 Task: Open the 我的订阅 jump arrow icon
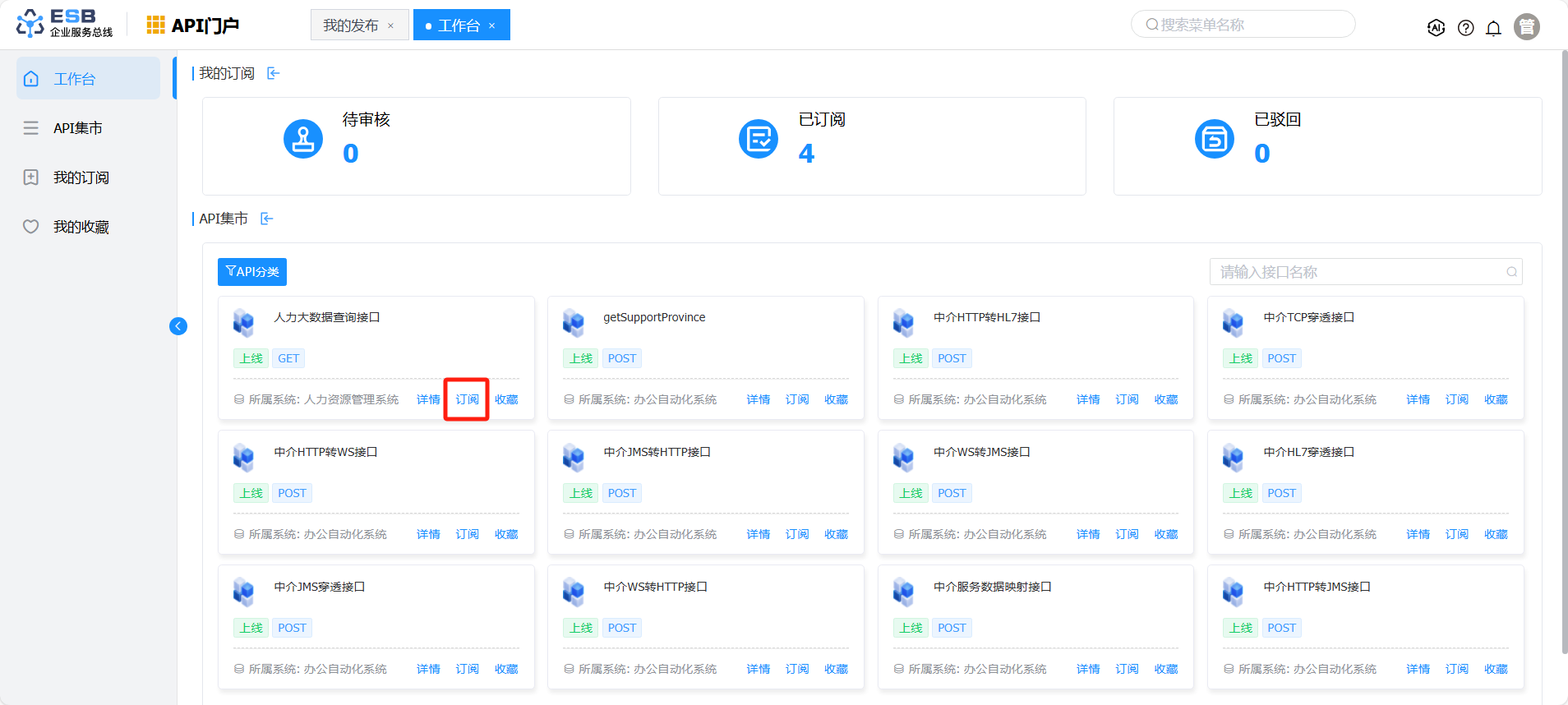[x=274, y=74]
